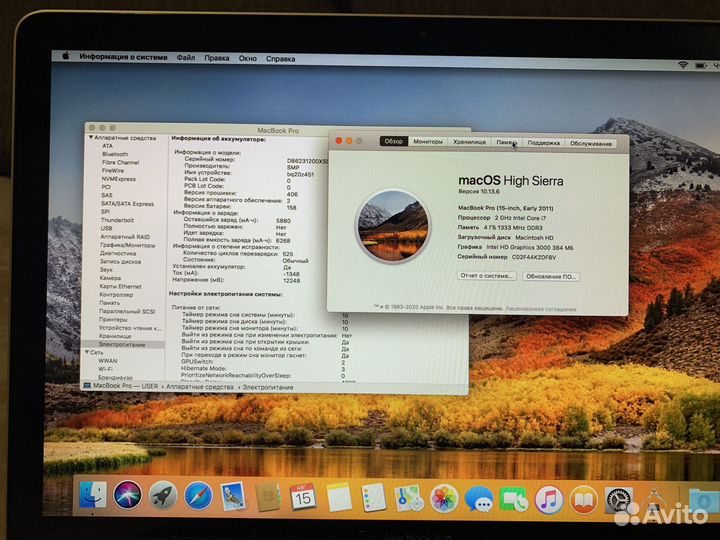Switch to the Поддержка tab
The width and height of the screenshot is (720, 540).
[x=543, y=143]
